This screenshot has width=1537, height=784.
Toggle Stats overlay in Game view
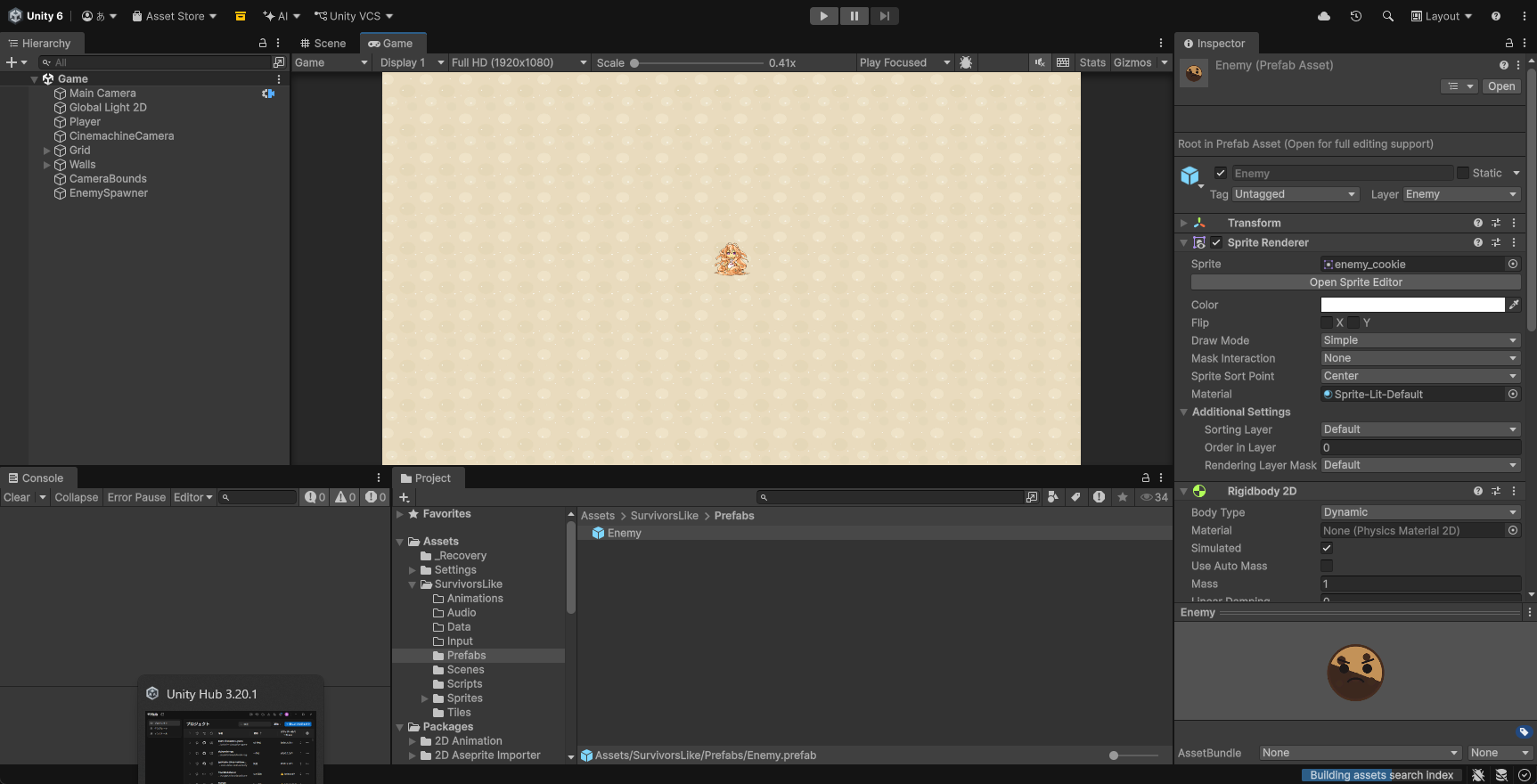(1092, 62)
